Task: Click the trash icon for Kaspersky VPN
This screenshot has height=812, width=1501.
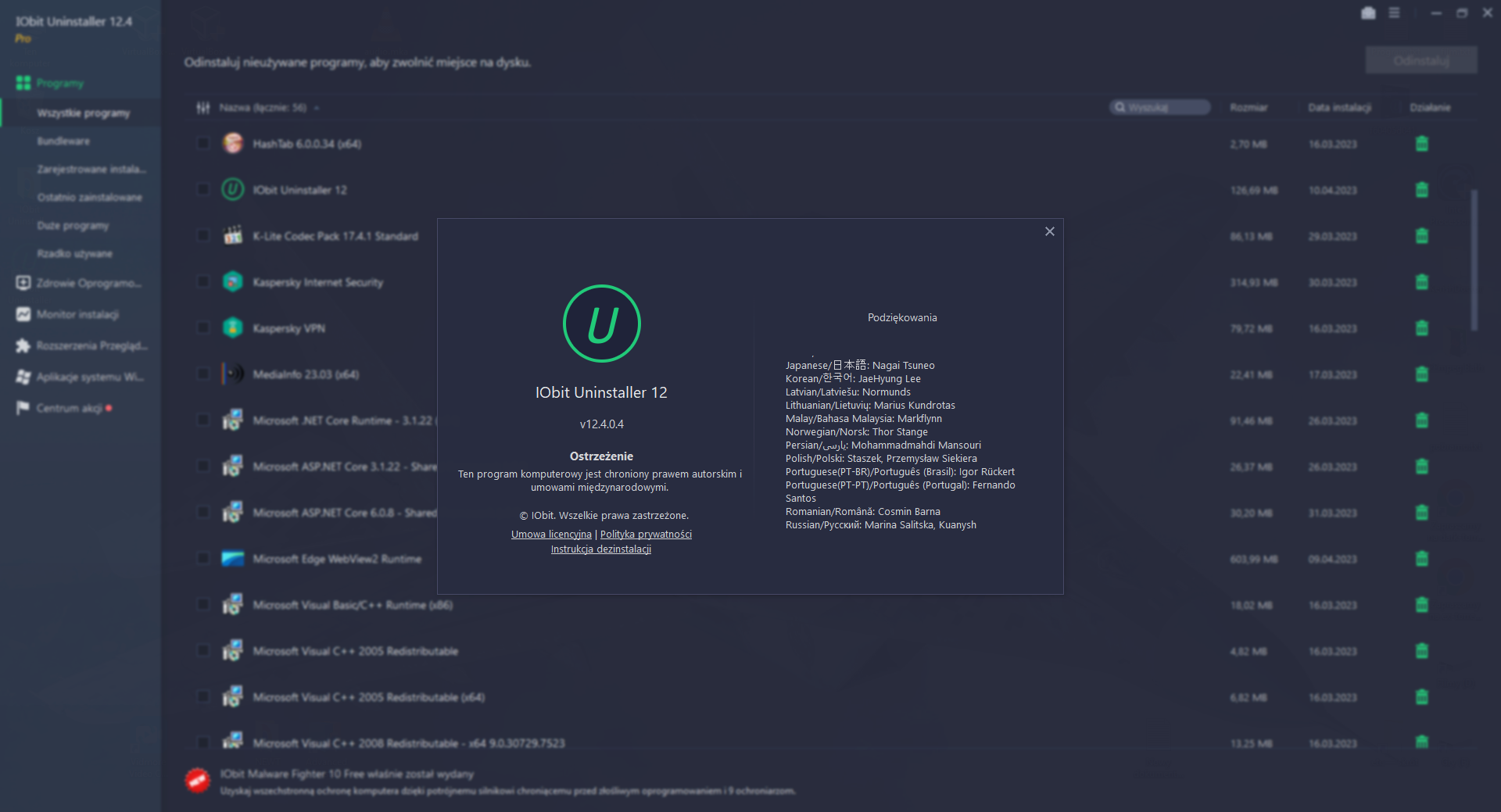Action: click(x=1422, y=328)
